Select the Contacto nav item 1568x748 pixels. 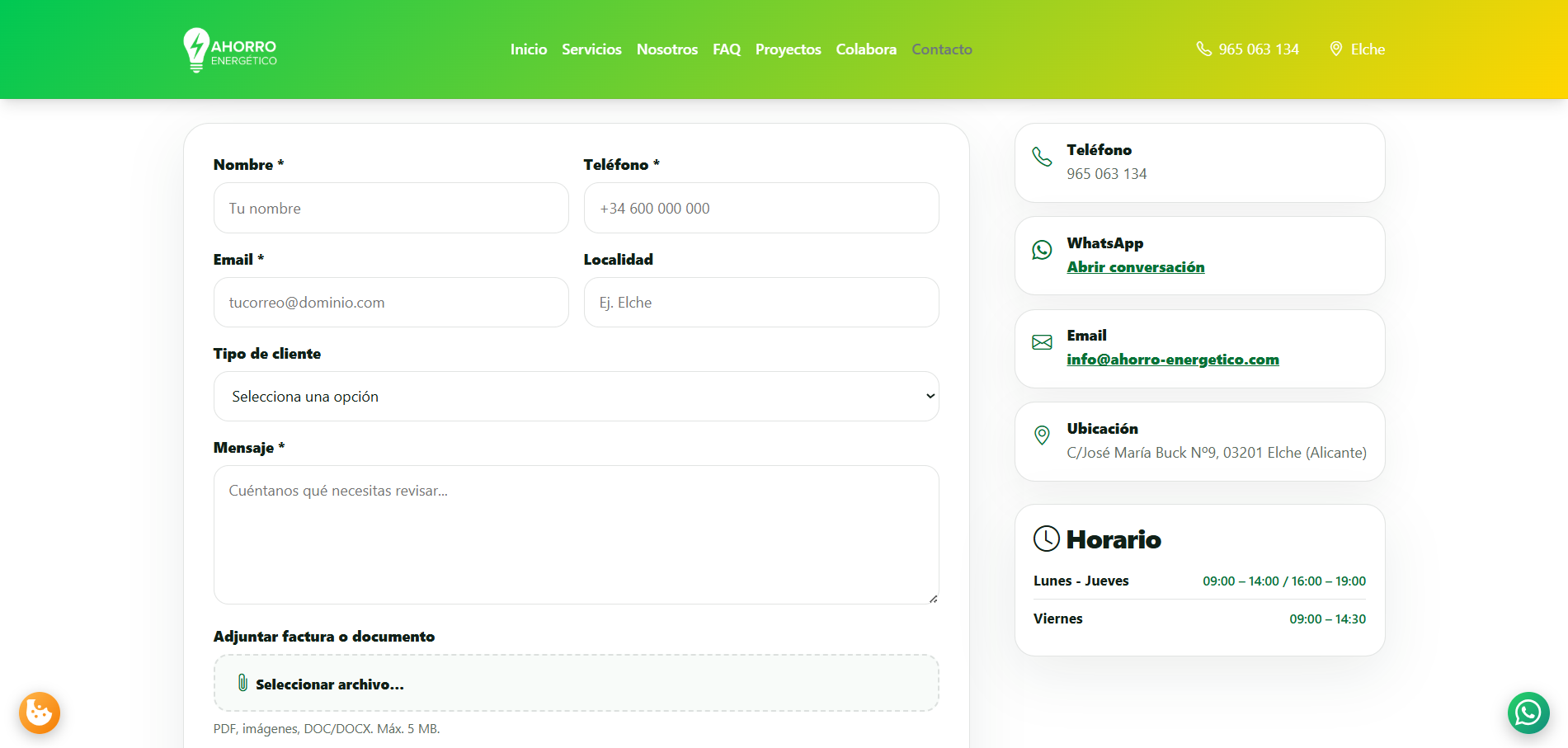coord(942,49)
